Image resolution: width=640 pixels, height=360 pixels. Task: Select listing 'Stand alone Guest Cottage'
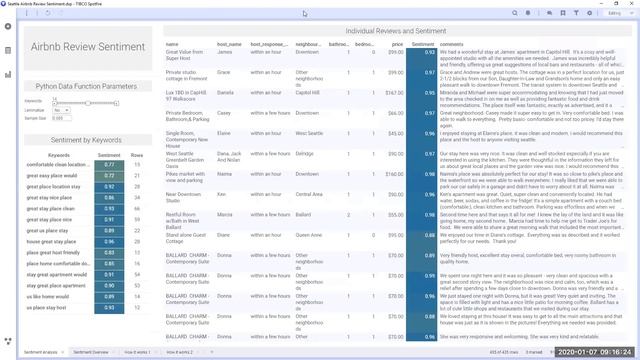click(x=185, y=238)
